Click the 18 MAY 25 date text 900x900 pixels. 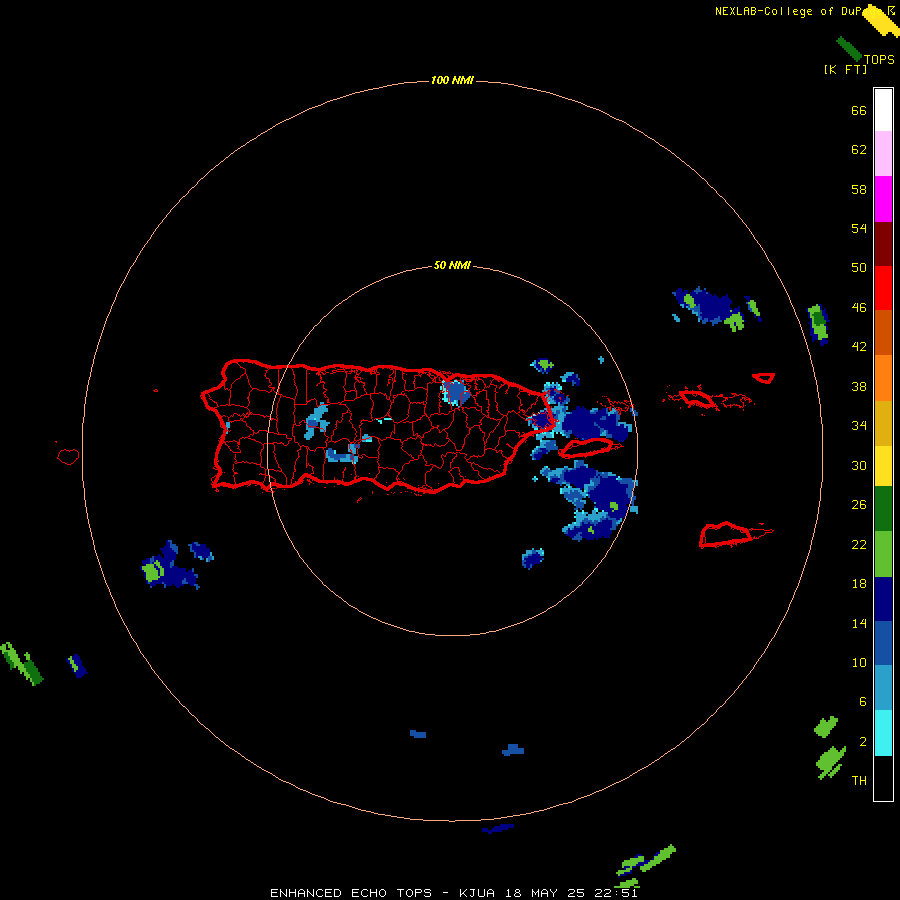pyautogui.click(x=545, y=893)
